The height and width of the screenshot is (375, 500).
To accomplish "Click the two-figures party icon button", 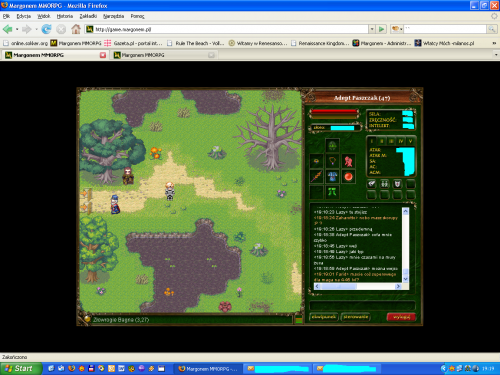I will 385,184.
